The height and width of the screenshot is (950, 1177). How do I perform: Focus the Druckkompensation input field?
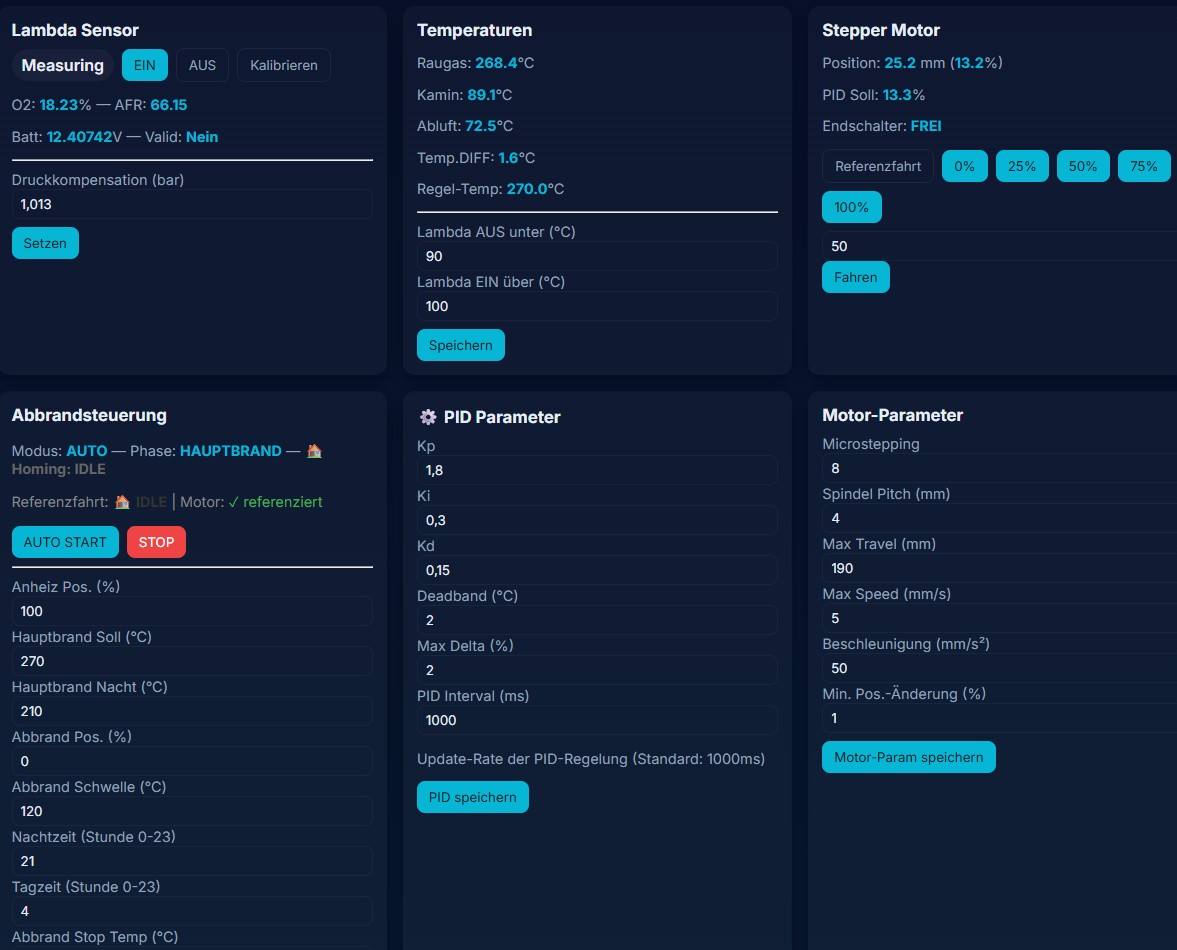191,204
